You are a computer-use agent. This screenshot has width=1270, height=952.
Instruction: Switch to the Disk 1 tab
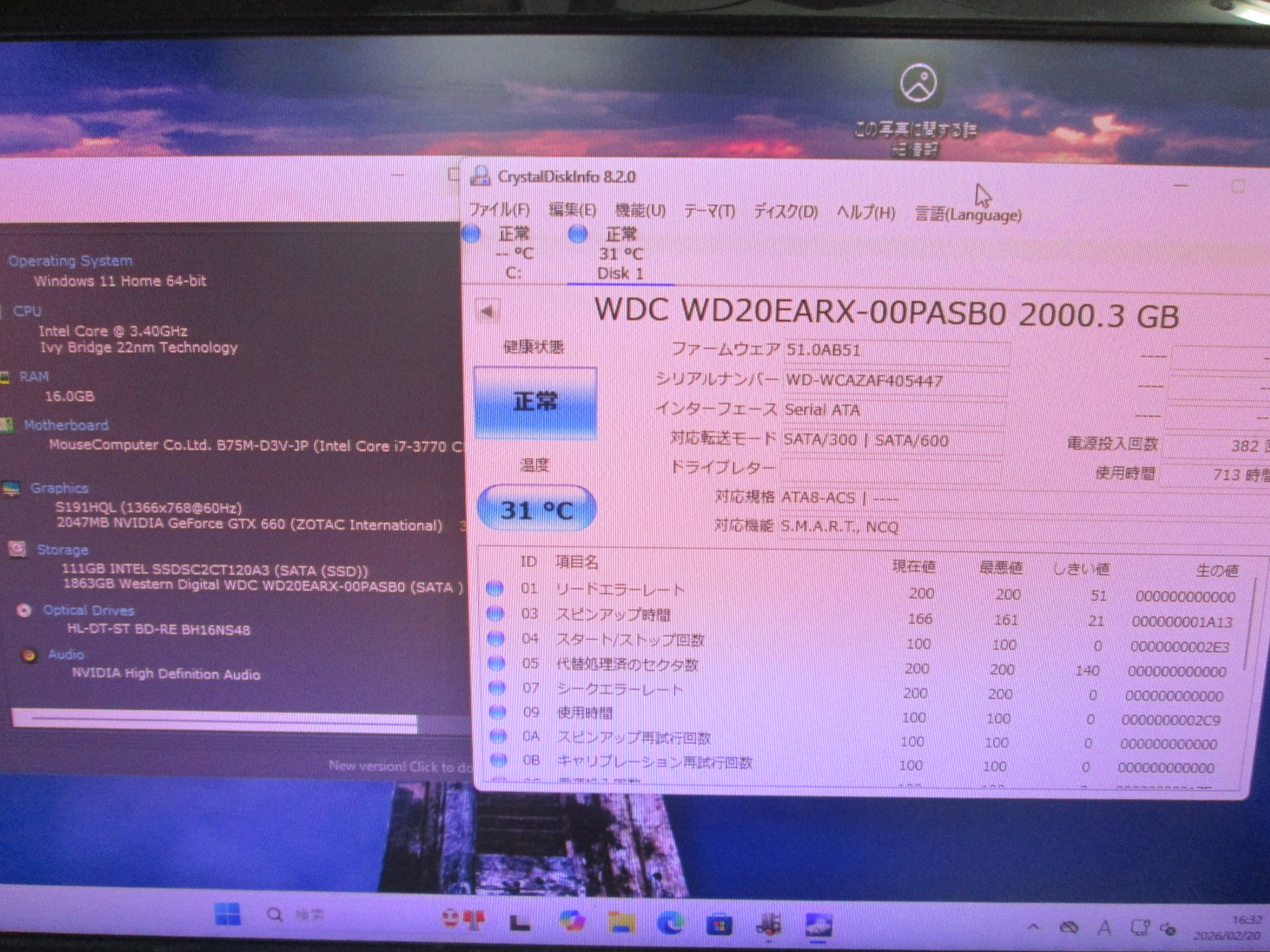pos(620,254)
